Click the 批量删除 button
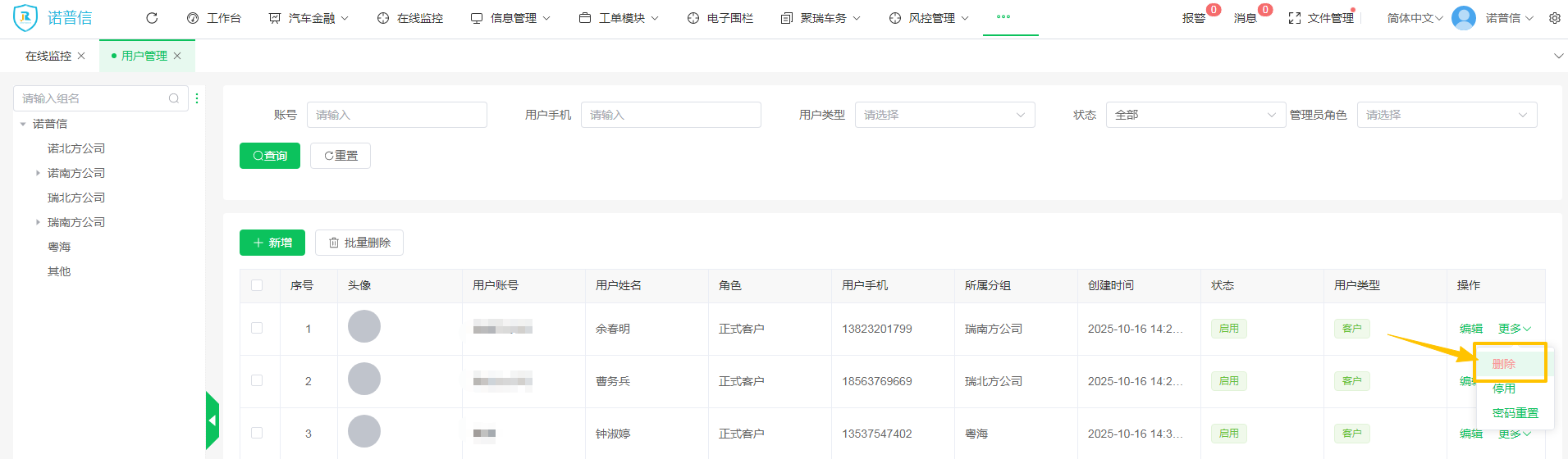Image resolution: width=1568 pixels, height=459 pixels. pyautogui.click(x=359, y=243)
